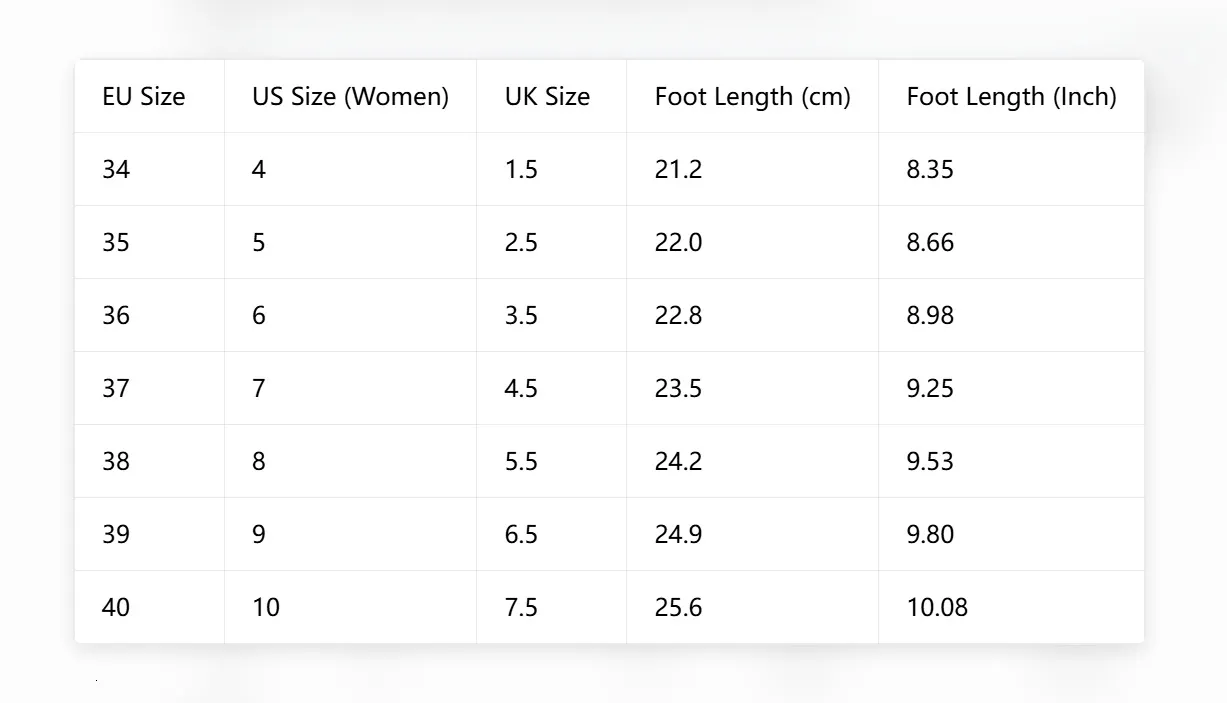The width and height of the screenshot is (1227, 703).
Task: Select the 9.53 inch cell
Action: coord(1011,461)
